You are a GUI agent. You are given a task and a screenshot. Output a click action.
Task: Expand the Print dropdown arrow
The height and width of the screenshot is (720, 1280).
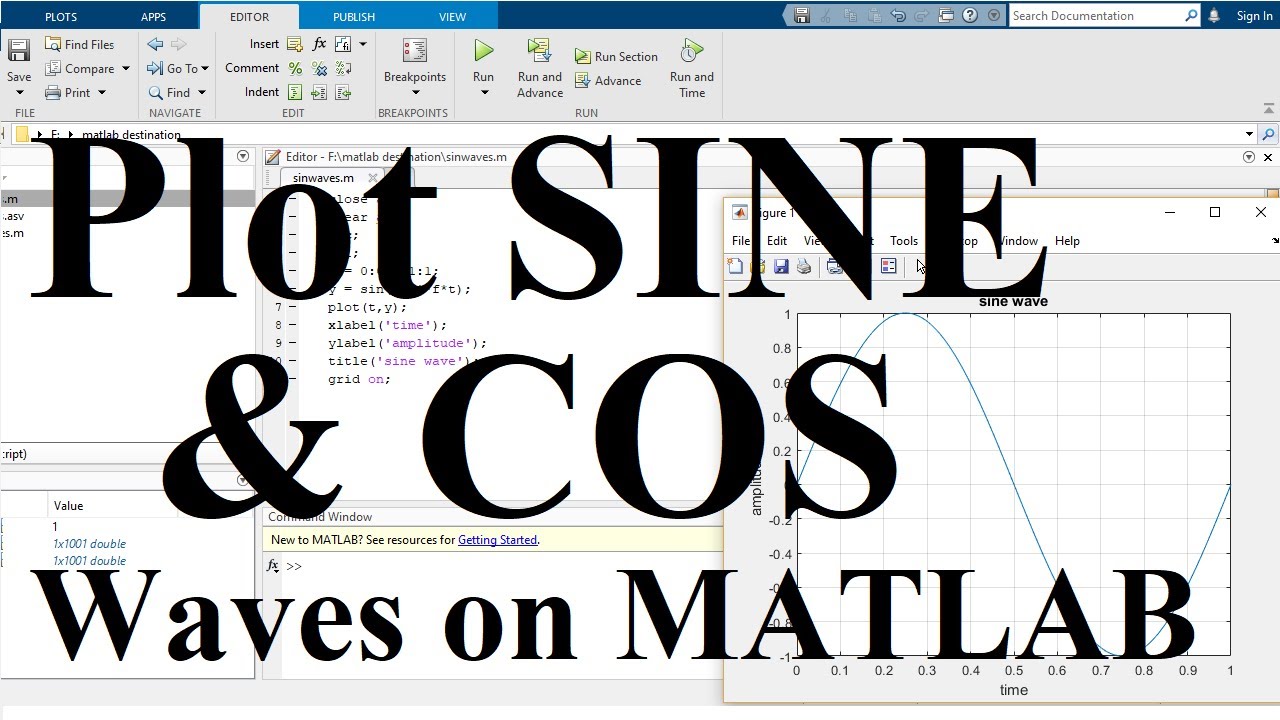click(100, 93)
